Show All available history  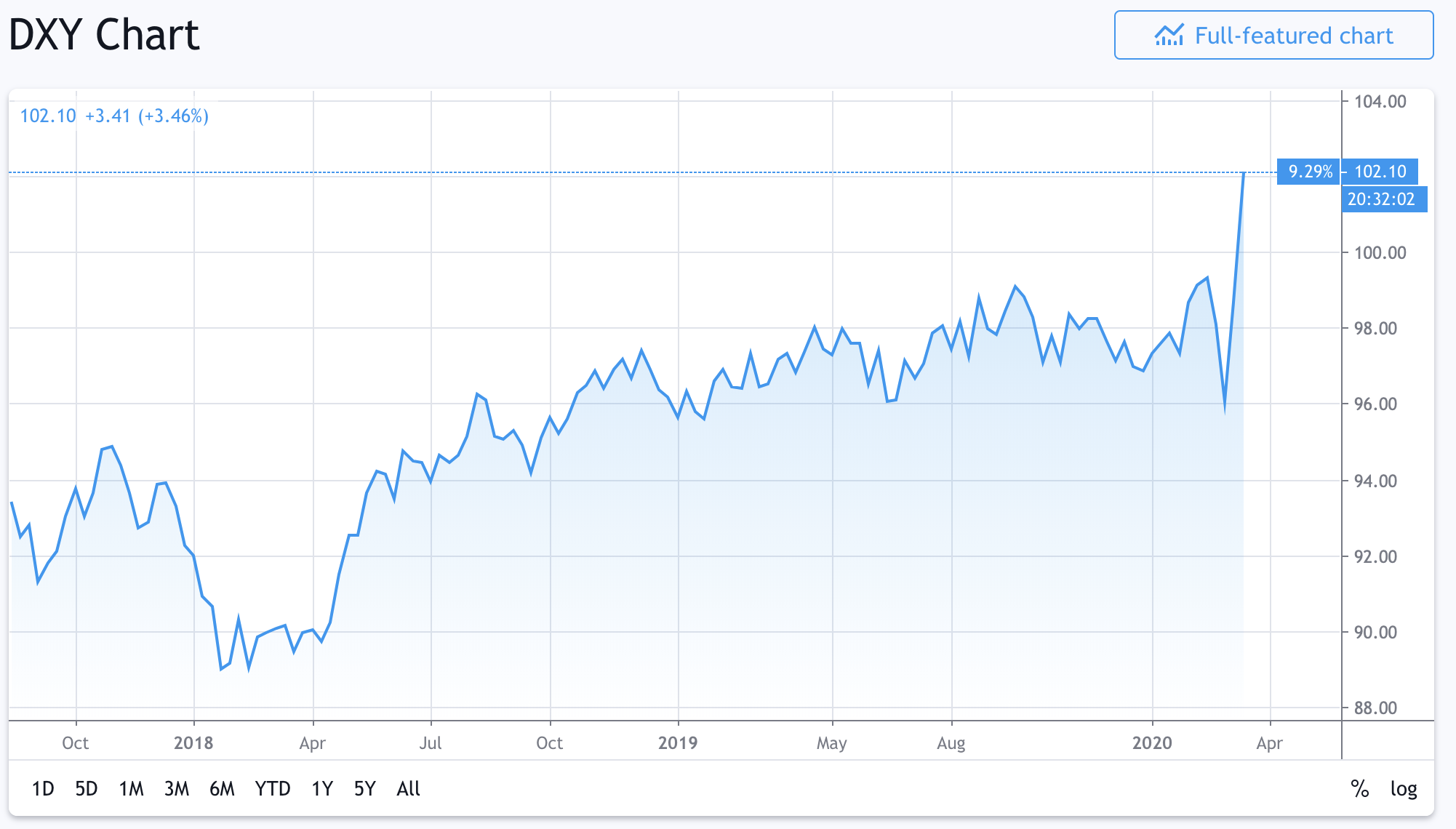coord(408,788)
